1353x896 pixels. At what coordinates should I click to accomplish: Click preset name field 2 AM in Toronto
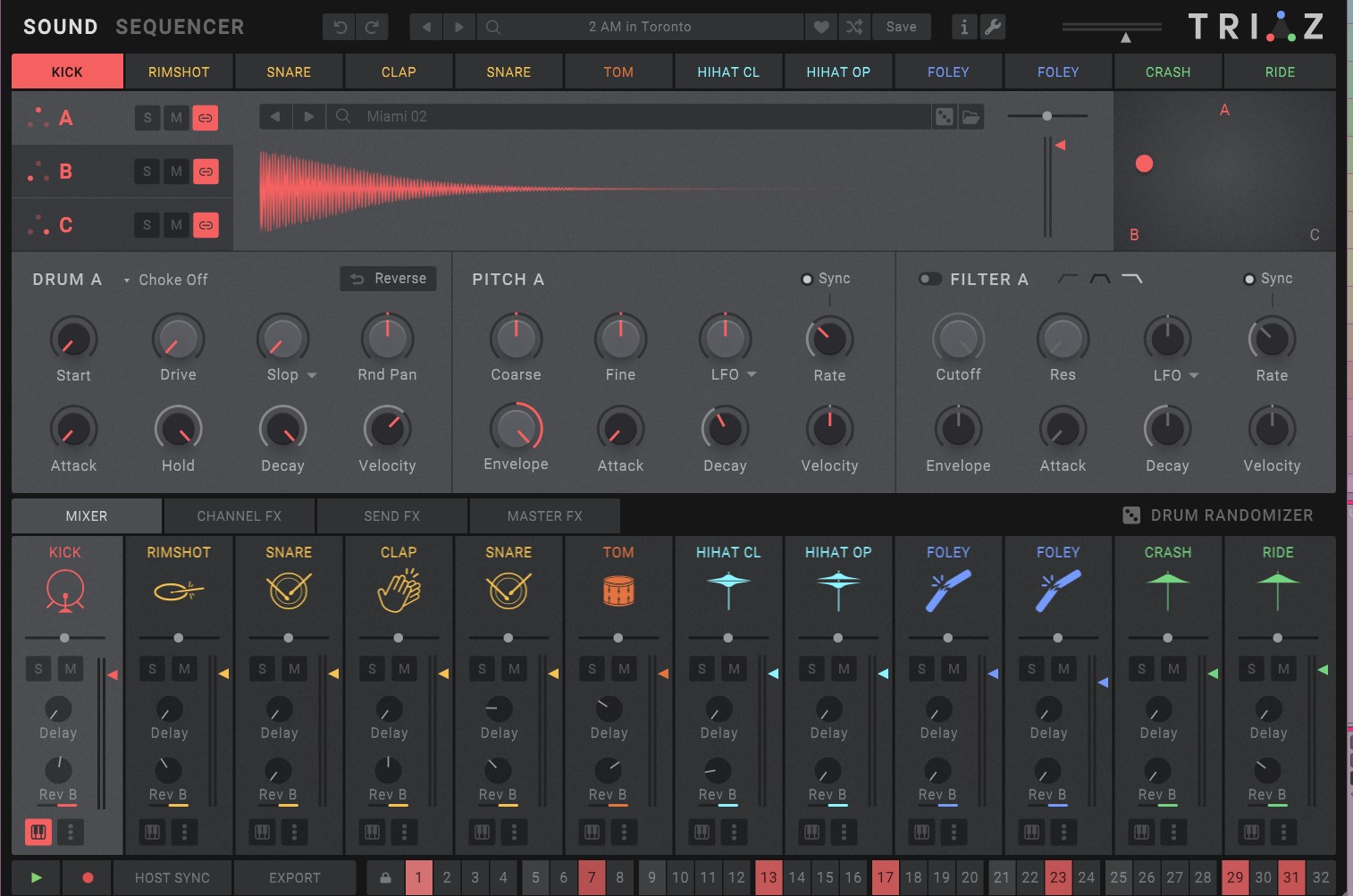(640, 27)
